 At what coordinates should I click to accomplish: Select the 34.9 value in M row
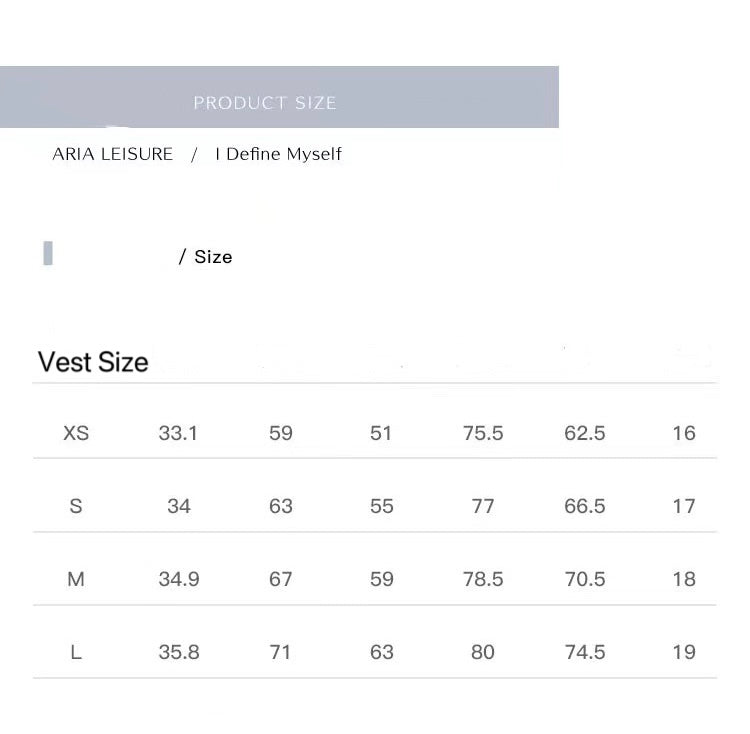coord(178,579)
